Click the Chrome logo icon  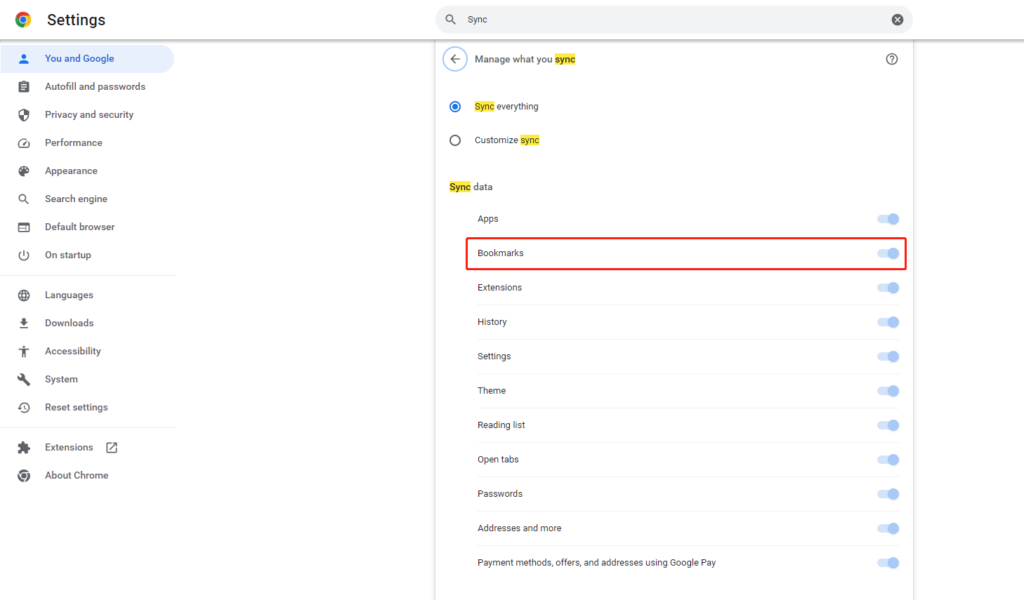24,20
